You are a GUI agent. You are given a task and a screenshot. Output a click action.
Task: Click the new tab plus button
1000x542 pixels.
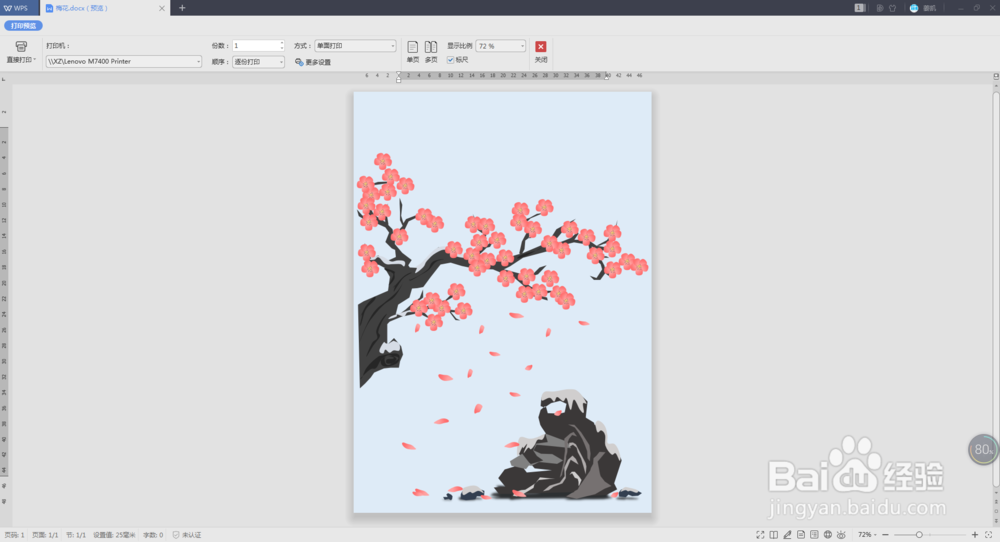pyautogui.click(x=182, y=8)
